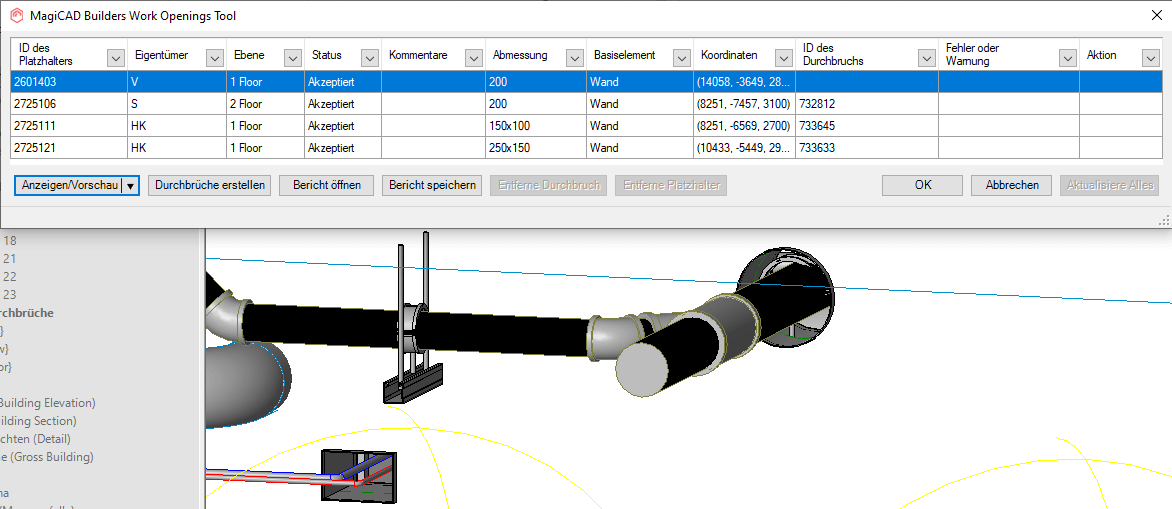The image size is (1172, 509).
Task: Select the row with placeholder ID 2725106
Action: point(67,104)
